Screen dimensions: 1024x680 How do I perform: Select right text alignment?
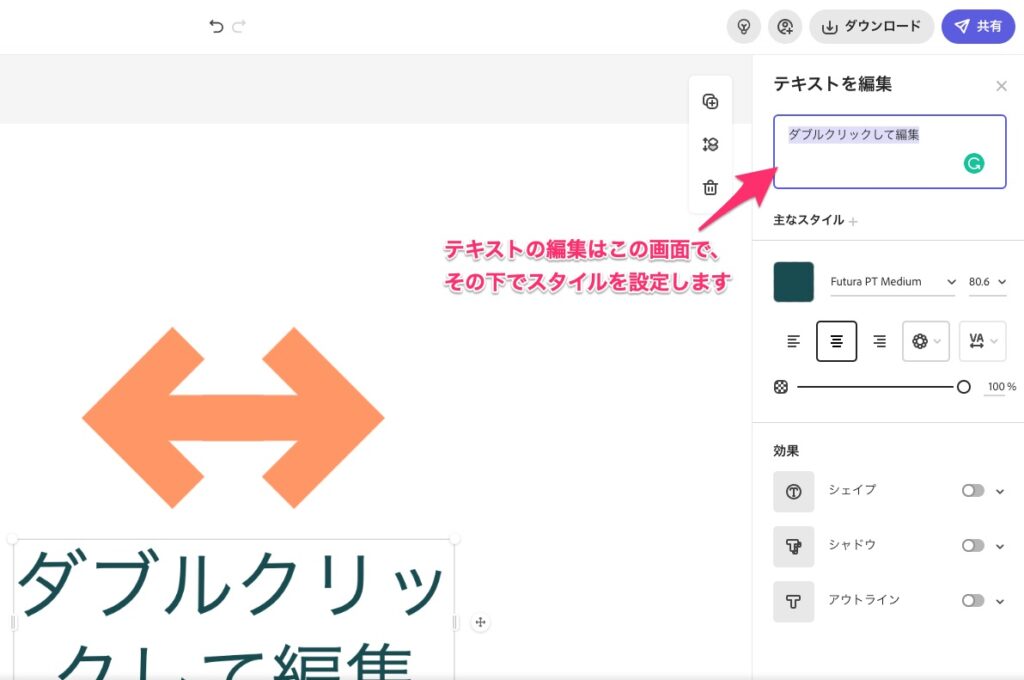pos(879,340)
